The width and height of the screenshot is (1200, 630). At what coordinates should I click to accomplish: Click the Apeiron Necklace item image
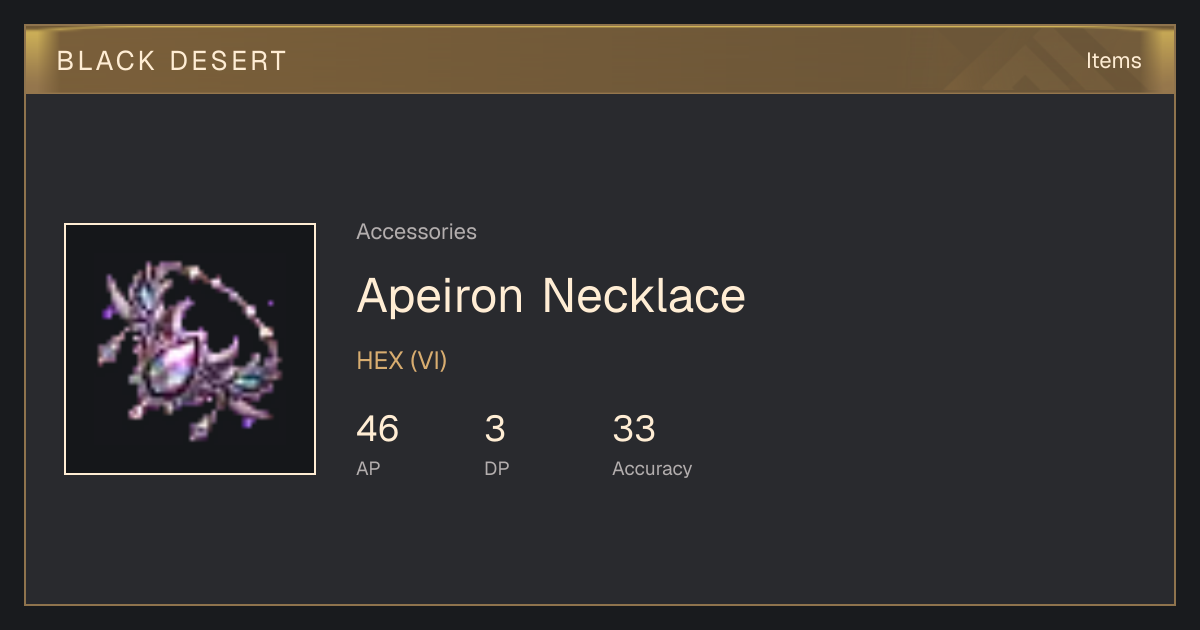[x=190, y=349]
